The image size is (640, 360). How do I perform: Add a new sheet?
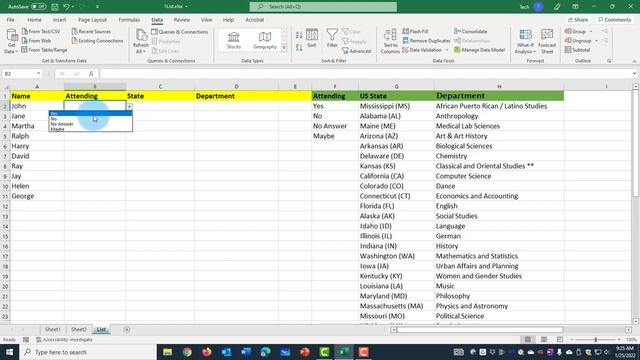(127, 329)
